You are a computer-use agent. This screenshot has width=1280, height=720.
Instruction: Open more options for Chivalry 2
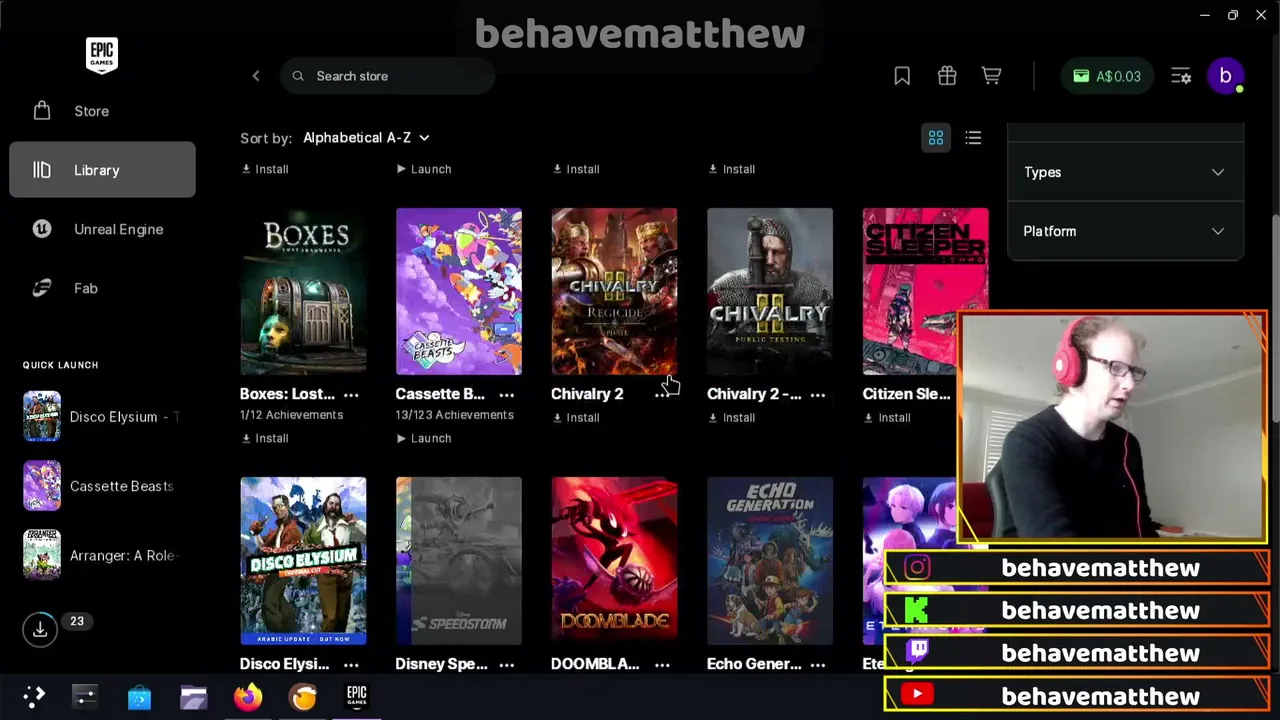(662, 394)
